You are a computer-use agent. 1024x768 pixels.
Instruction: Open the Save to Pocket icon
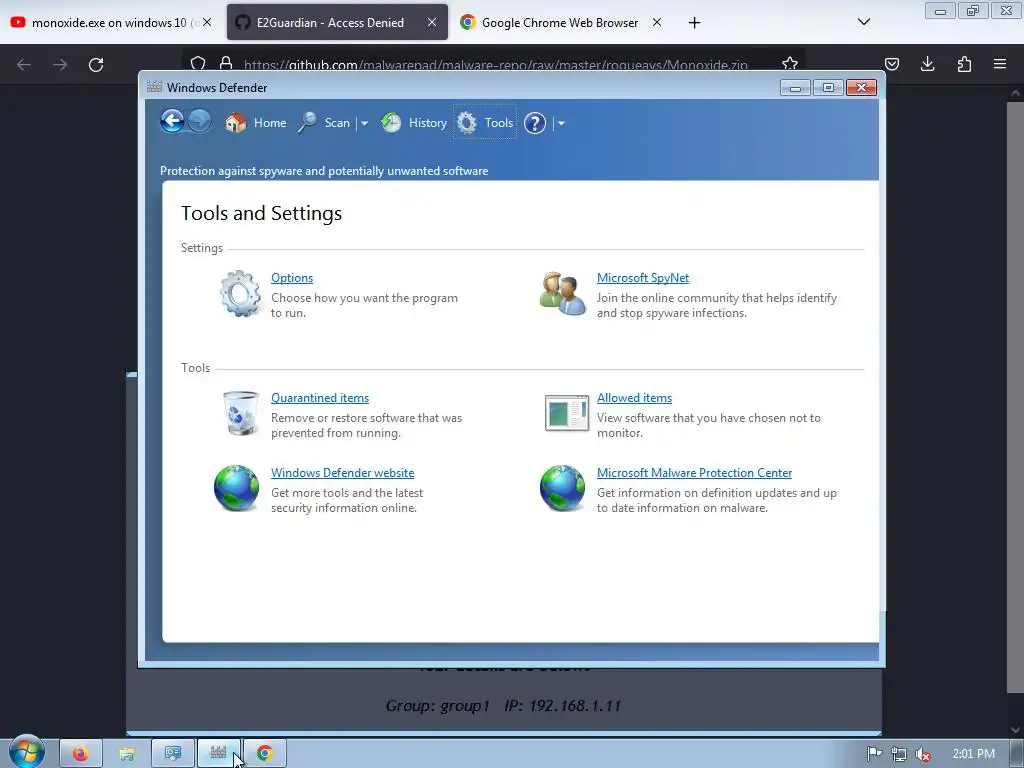[891, 64]
